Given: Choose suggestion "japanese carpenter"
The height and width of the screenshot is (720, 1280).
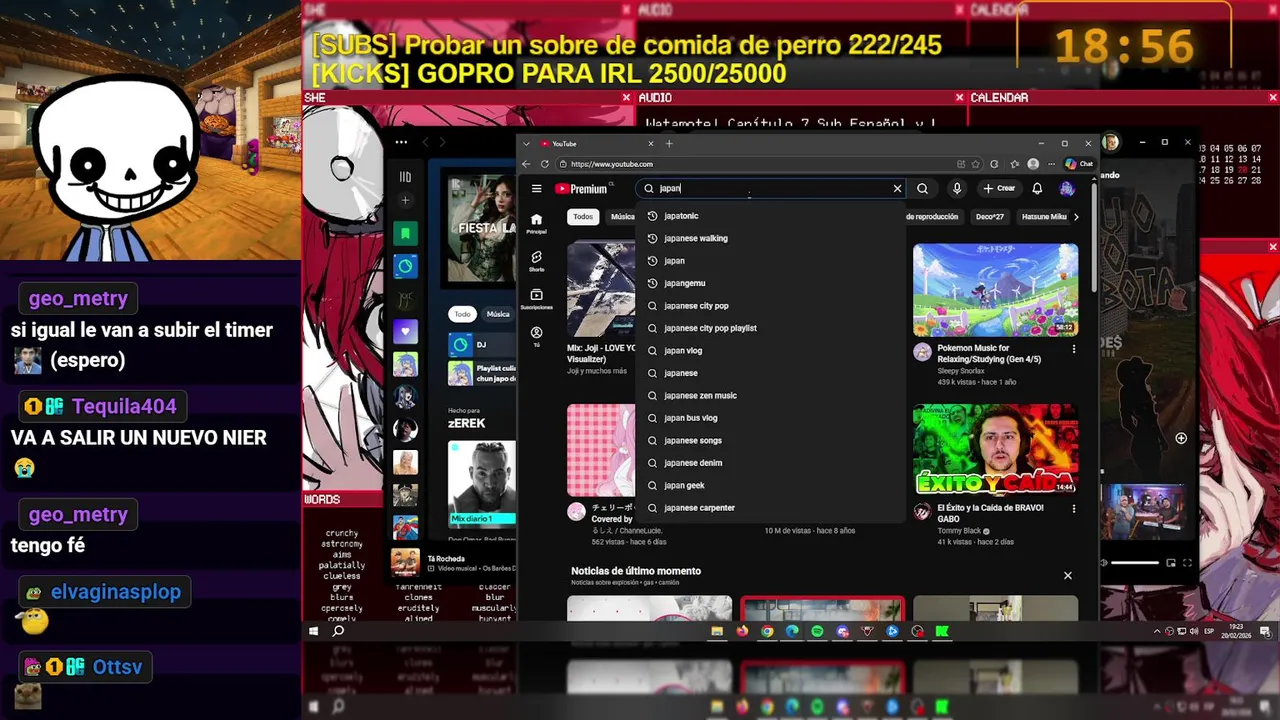Looking at the screenshot, I should pyautogui.click(x=768, y=507).
